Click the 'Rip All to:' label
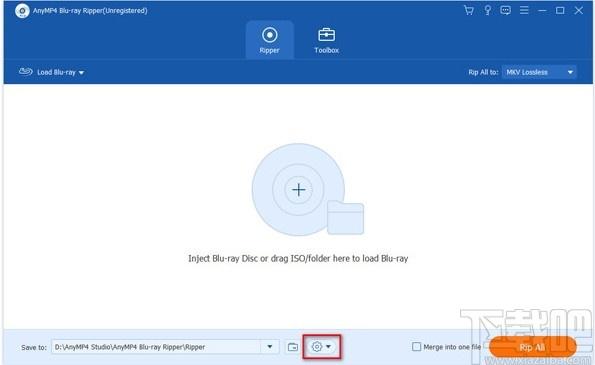 pyautogui.click(x=483, y=72)
